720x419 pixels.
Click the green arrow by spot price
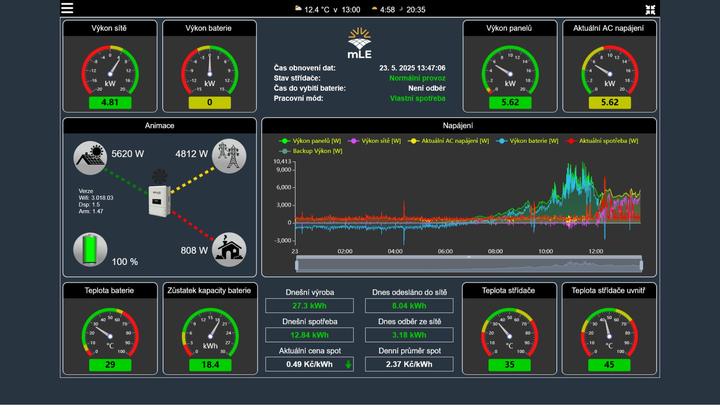[x=348, y=364]
